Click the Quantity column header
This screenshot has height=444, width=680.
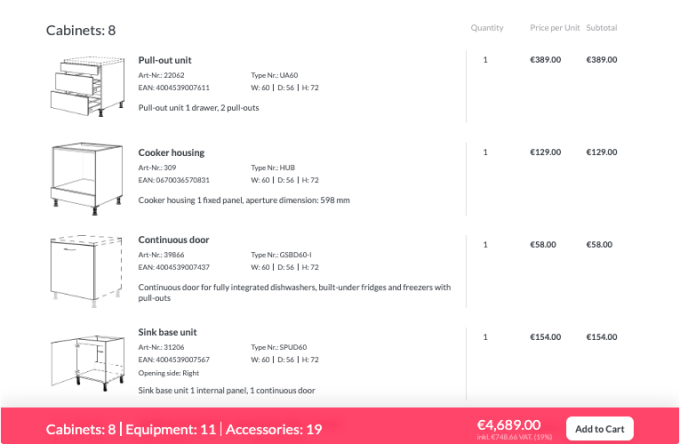(487, 27)
